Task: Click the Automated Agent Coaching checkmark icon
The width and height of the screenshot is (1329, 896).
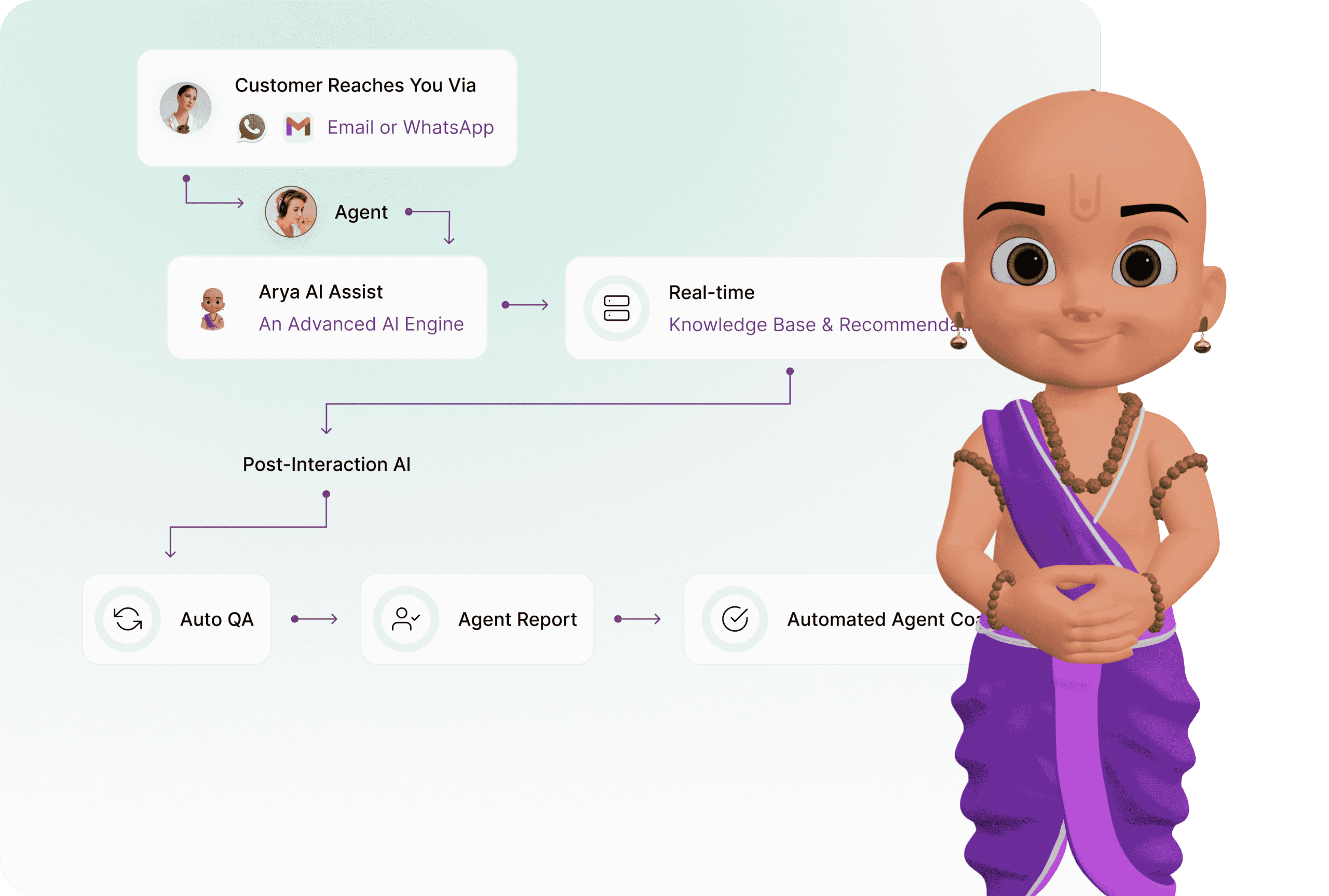Action: coord(735,619)
